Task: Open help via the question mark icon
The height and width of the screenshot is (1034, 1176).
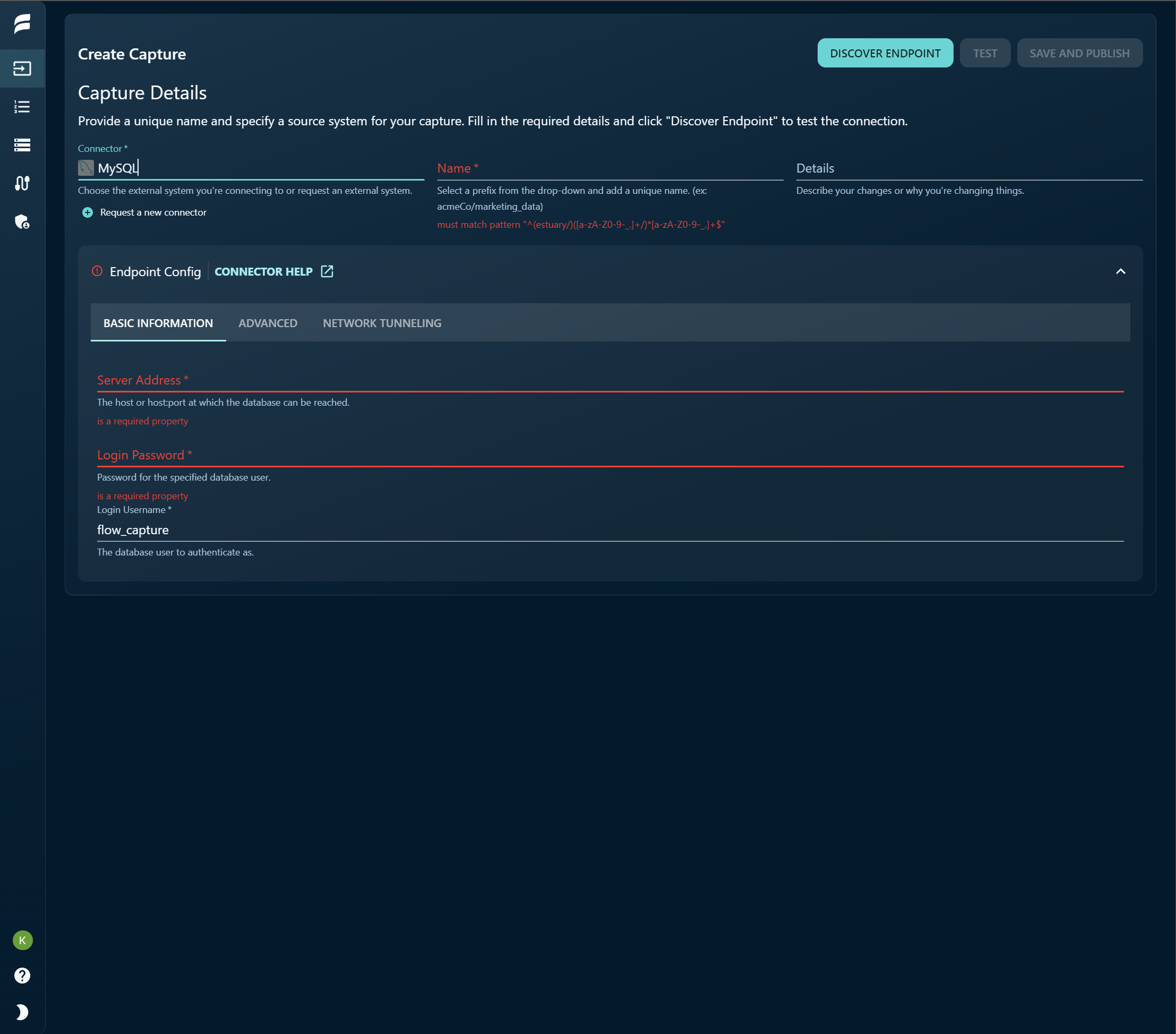Action: tap(22, 975)
